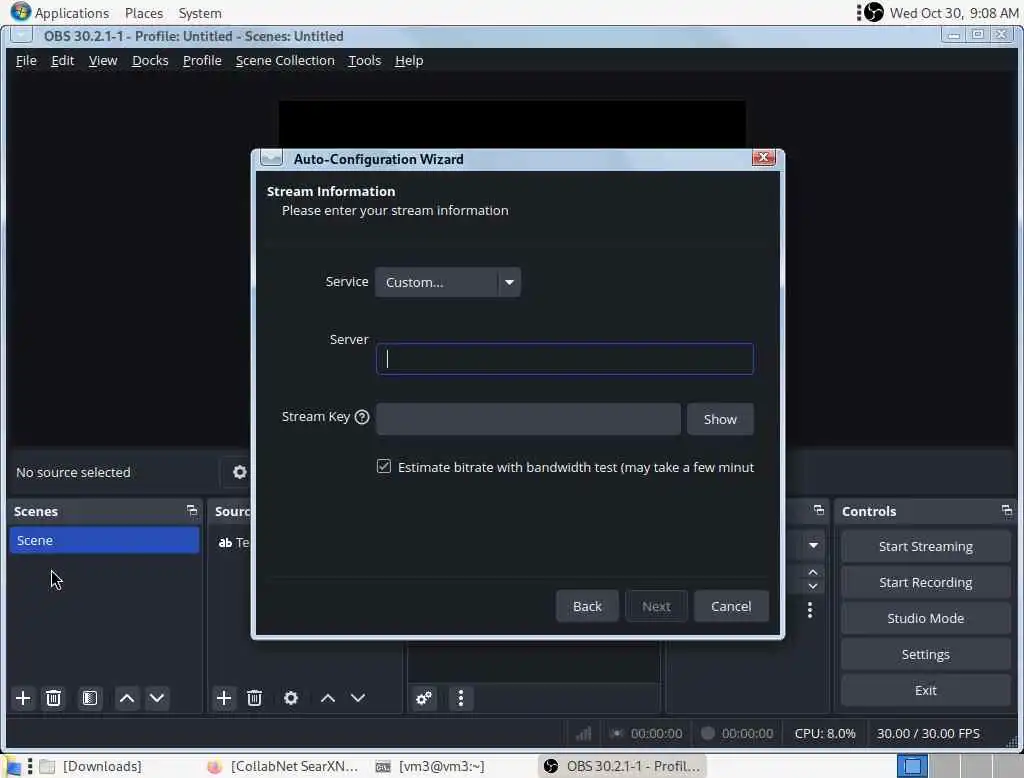Add a new scene with plus icon

(x=23, y=698)
